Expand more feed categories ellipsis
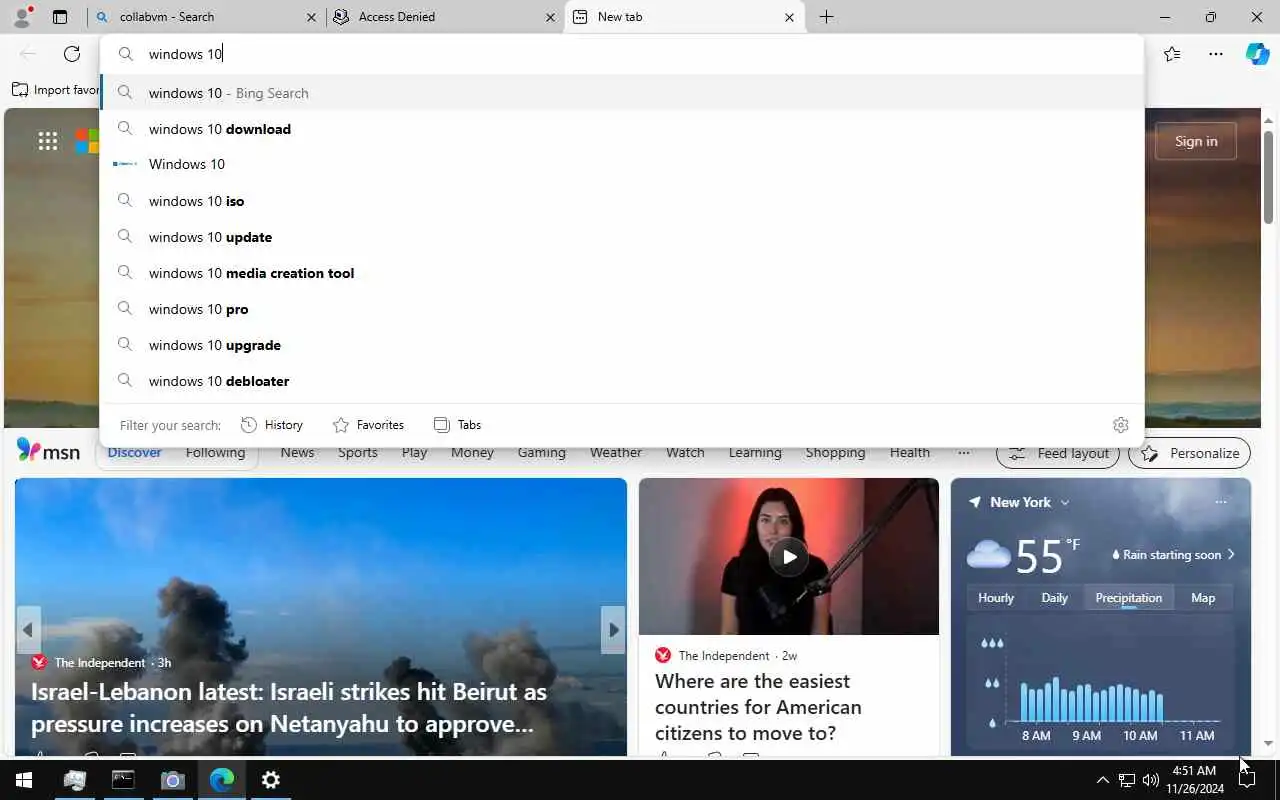Viewport: 1280px width, 800px height. (963, 453)
